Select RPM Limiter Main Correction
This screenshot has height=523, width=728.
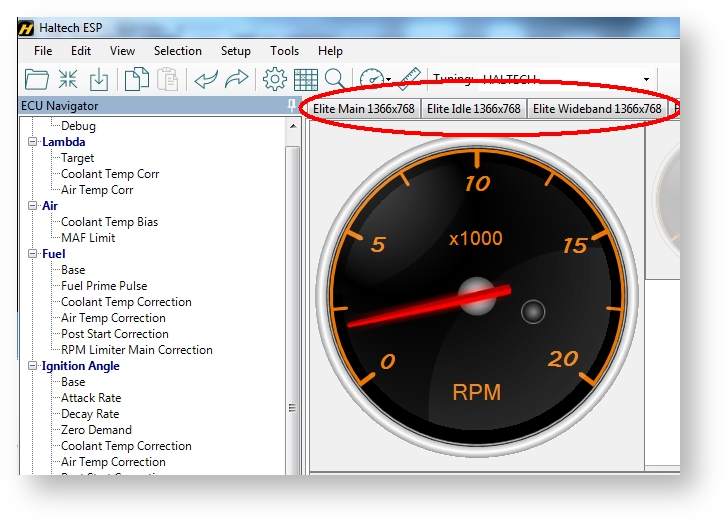(137, 350)
